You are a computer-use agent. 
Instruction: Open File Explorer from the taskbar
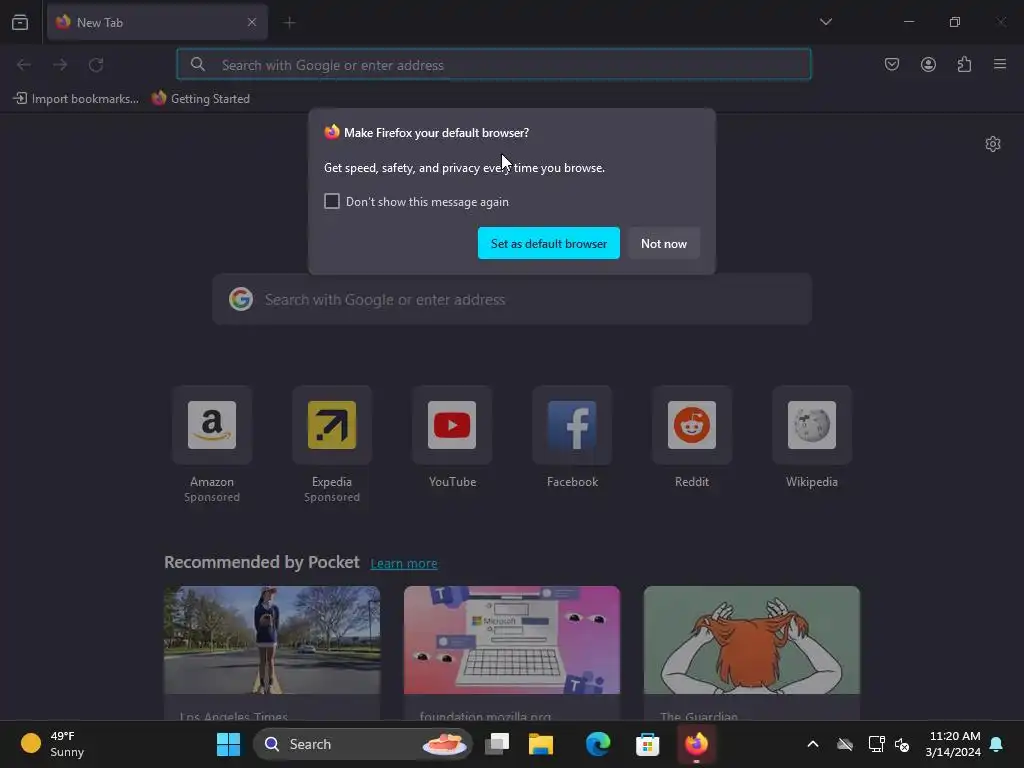[541, 744]
